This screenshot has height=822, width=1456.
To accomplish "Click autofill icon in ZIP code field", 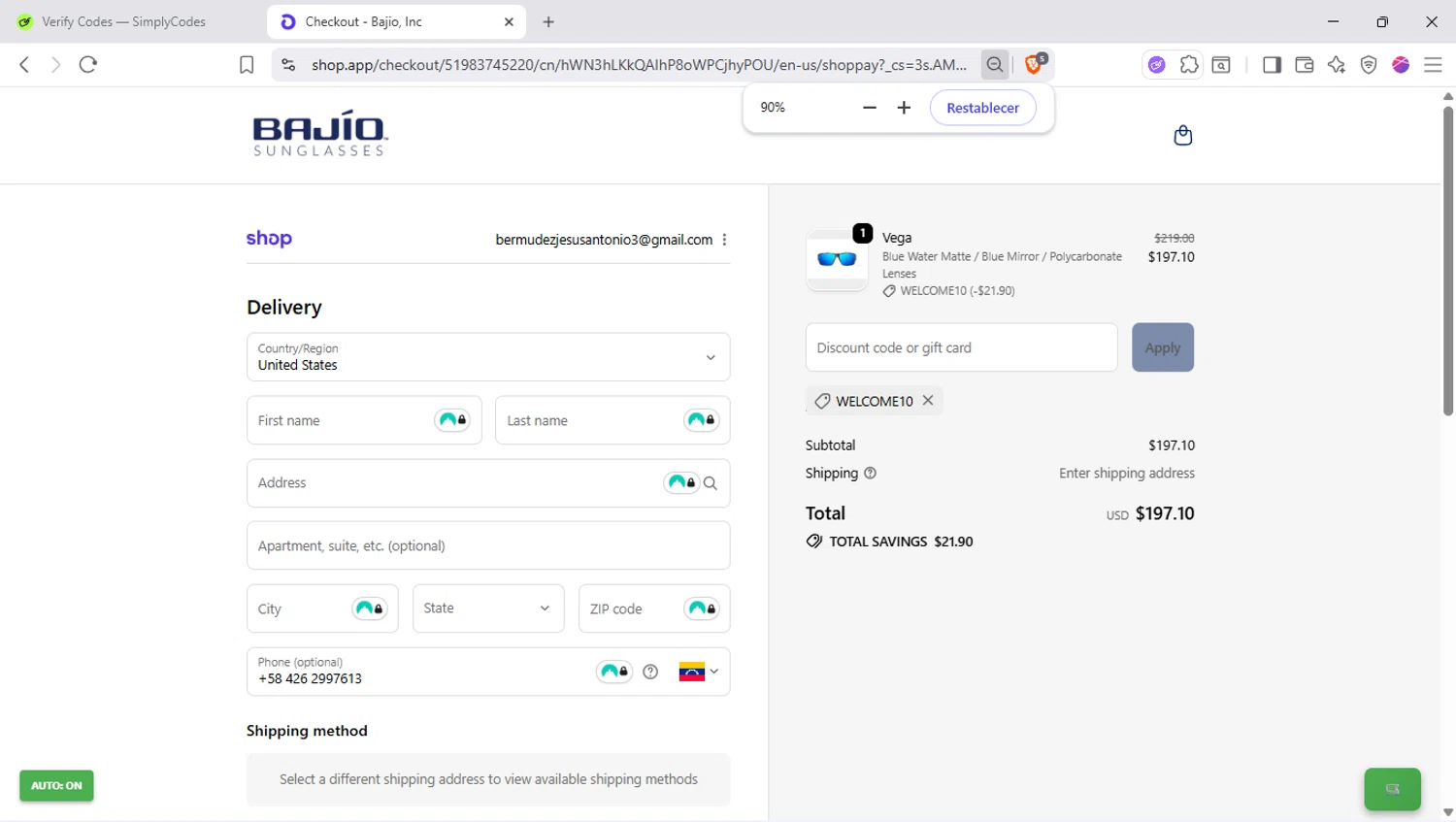I will [701, 608].
